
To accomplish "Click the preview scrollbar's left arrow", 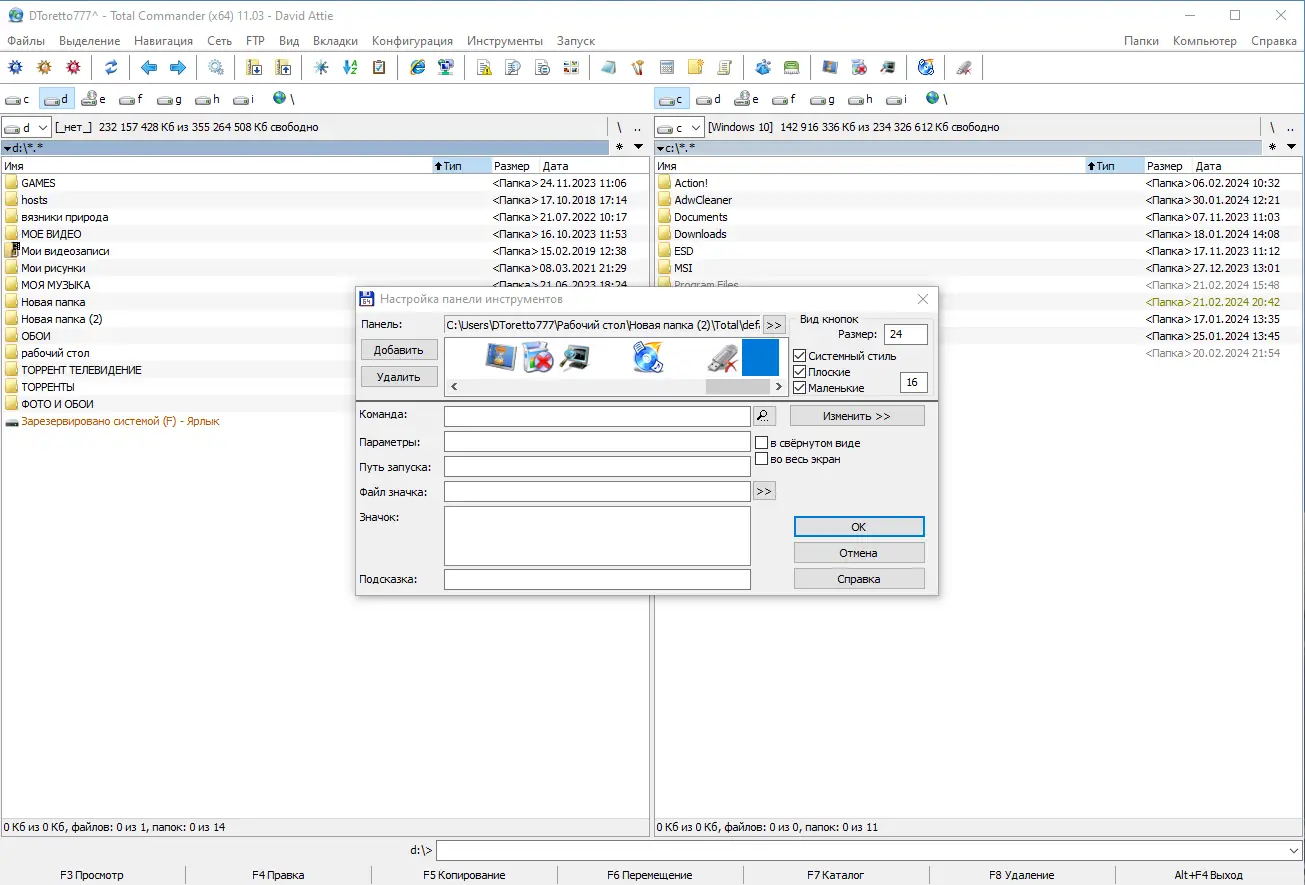I will tap(453, 386).
